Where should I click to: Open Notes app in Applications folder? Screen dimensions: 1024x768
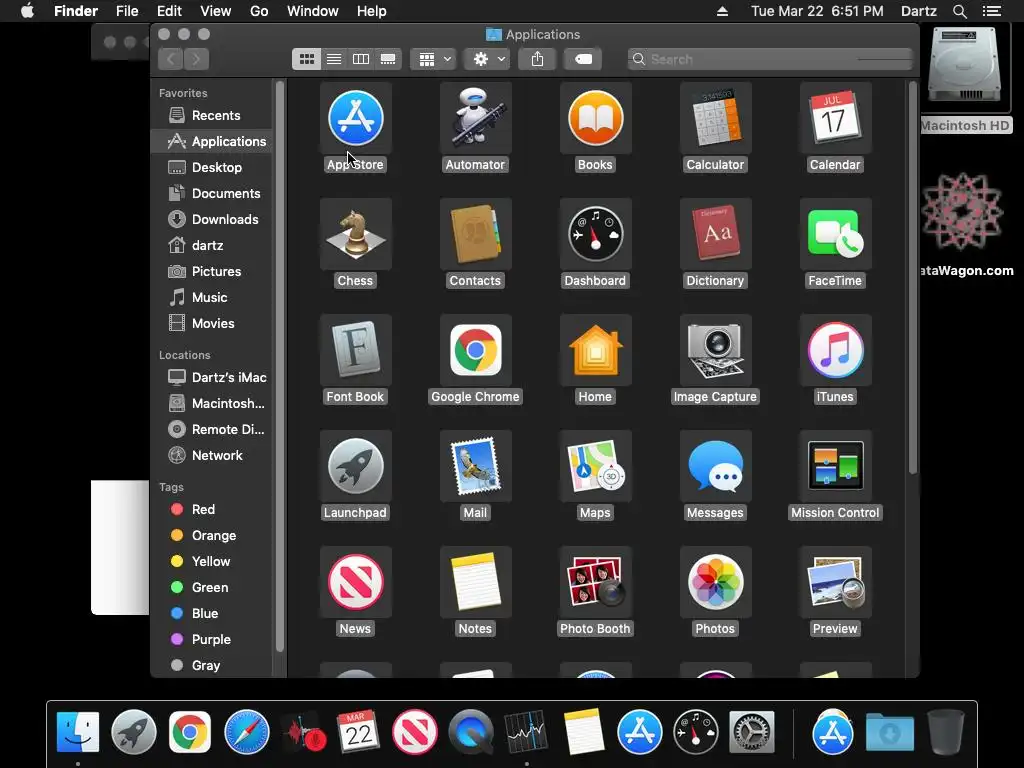click(475, 583)
